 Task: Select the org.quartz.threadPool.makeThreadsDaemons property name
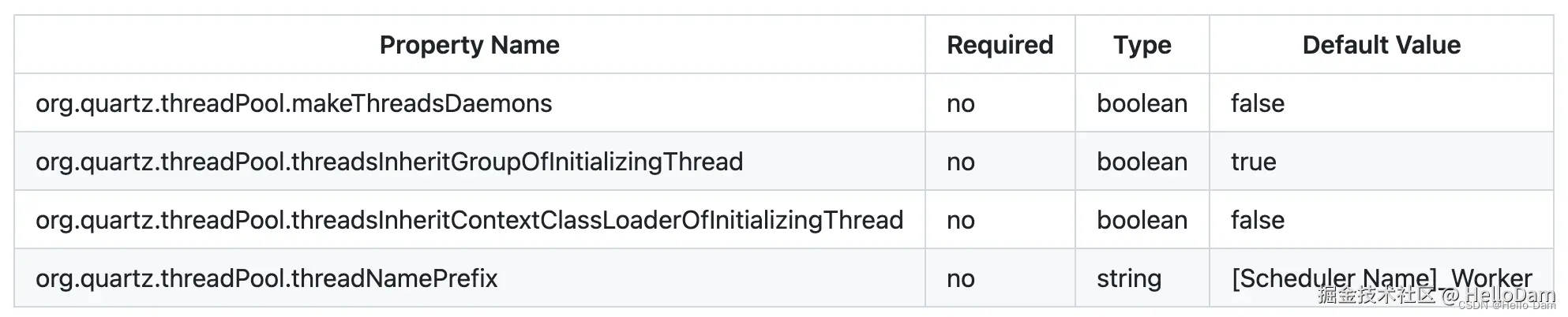(x=294, y=103)
